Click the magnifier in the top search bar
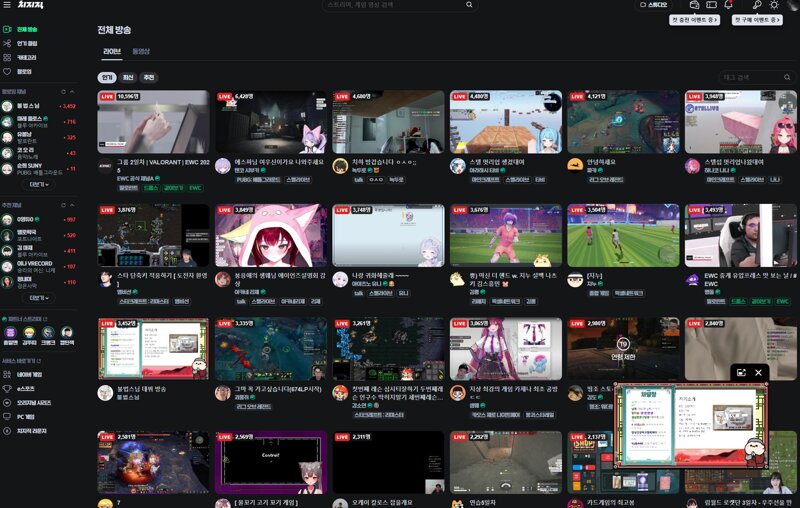Viewport: 800px width, 508px height. 469,5
